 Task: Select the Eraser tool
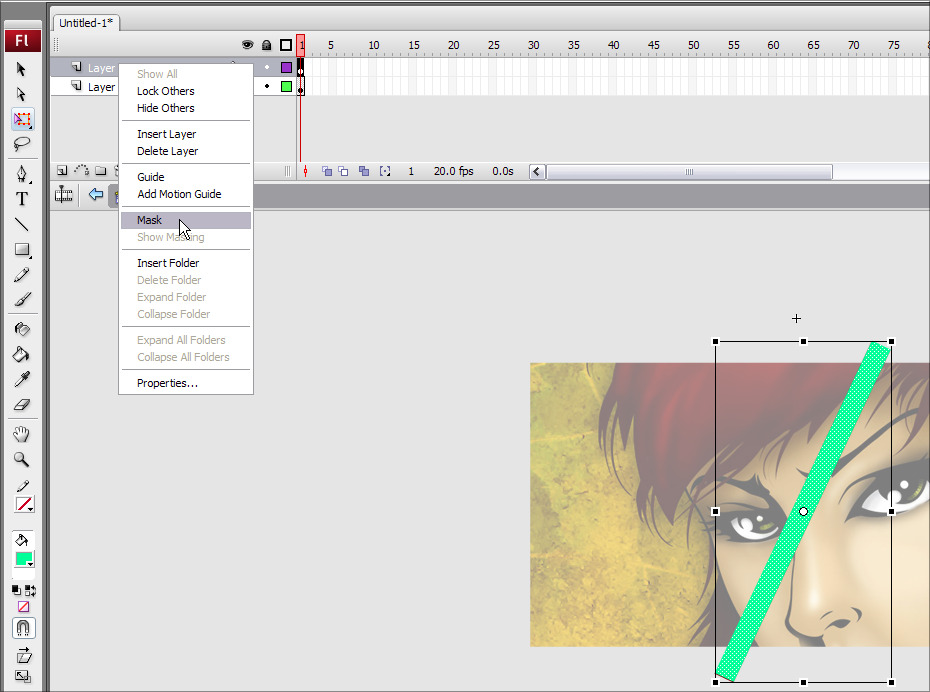point(22,405)
